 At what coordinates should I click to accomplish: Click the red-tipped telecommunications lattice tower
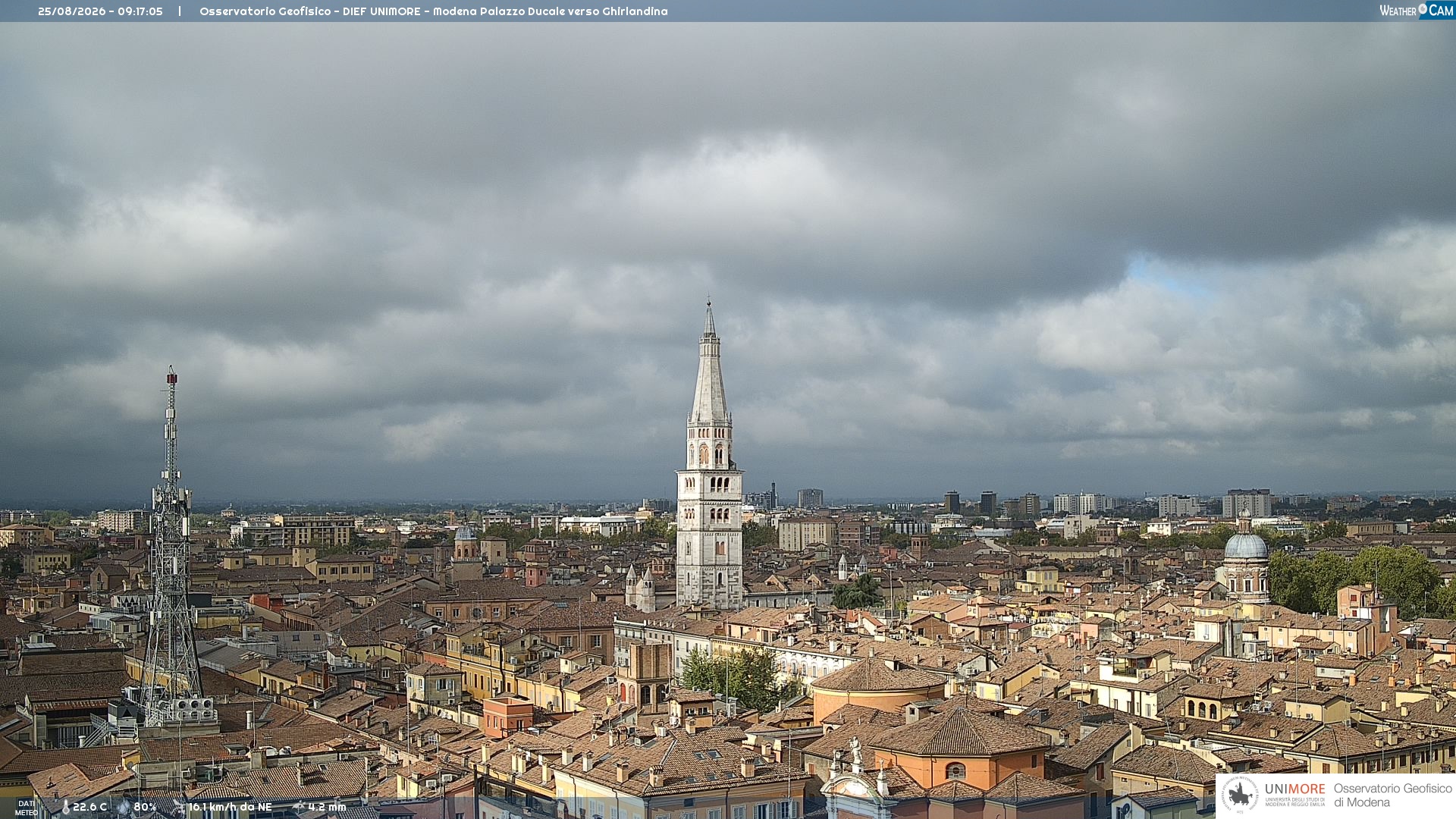171,546
